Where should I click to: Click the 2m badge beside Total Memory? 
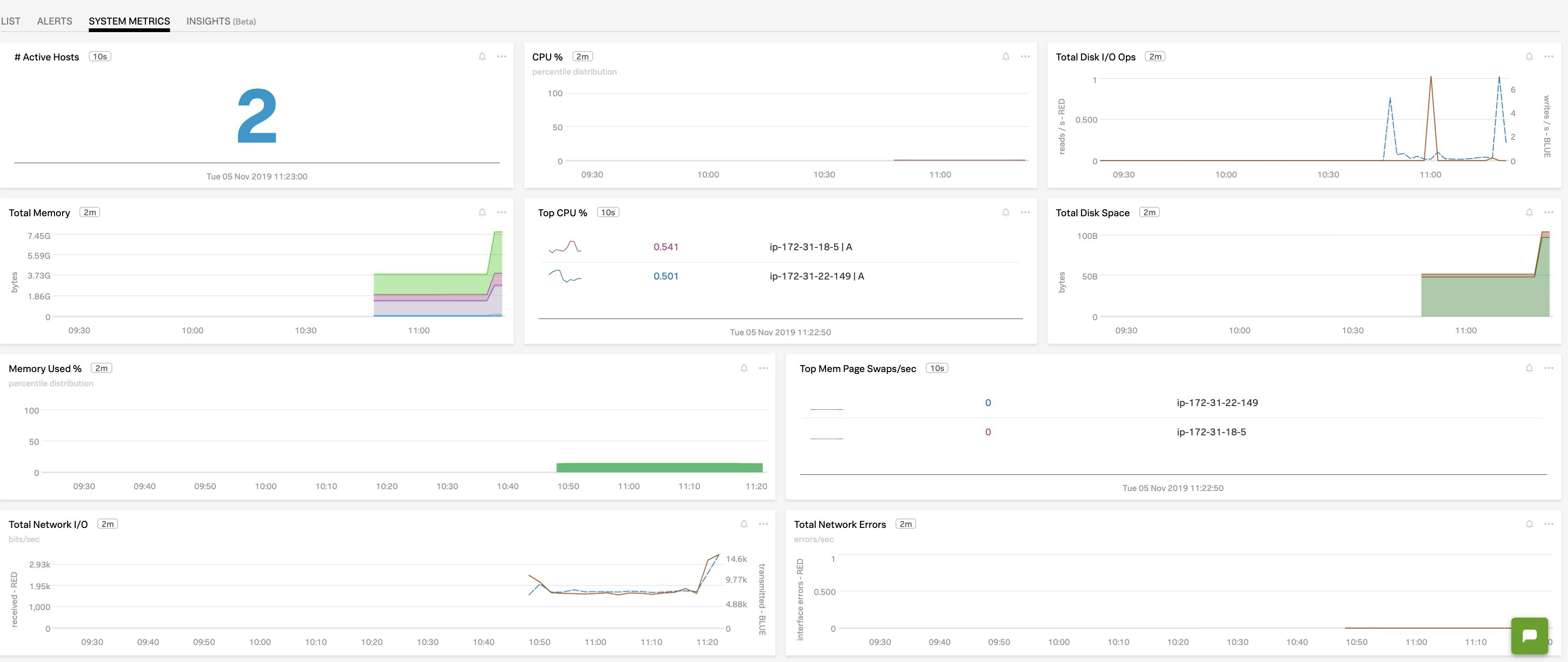coord(89,212)
